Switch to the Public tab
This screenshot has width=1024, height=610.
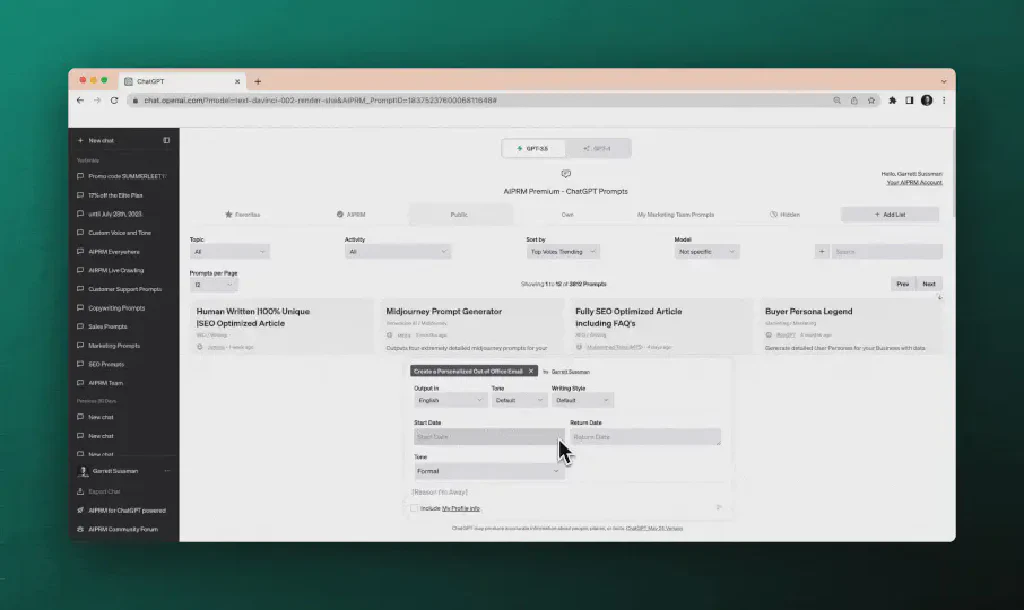459,214
